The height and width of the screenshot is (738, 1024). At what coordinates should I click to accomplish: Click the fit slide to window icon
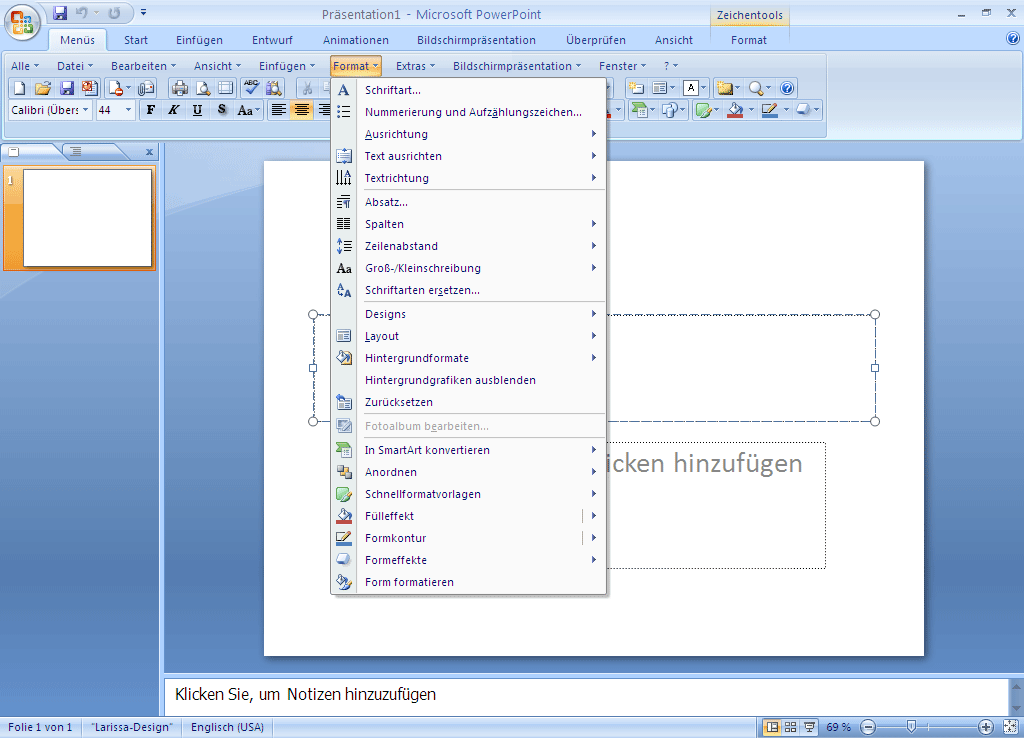click(1010, 727)
